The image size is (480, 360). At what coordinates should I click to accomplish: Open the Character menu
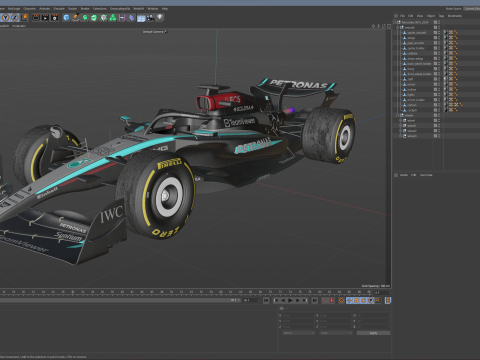click(x=30, y=9)
